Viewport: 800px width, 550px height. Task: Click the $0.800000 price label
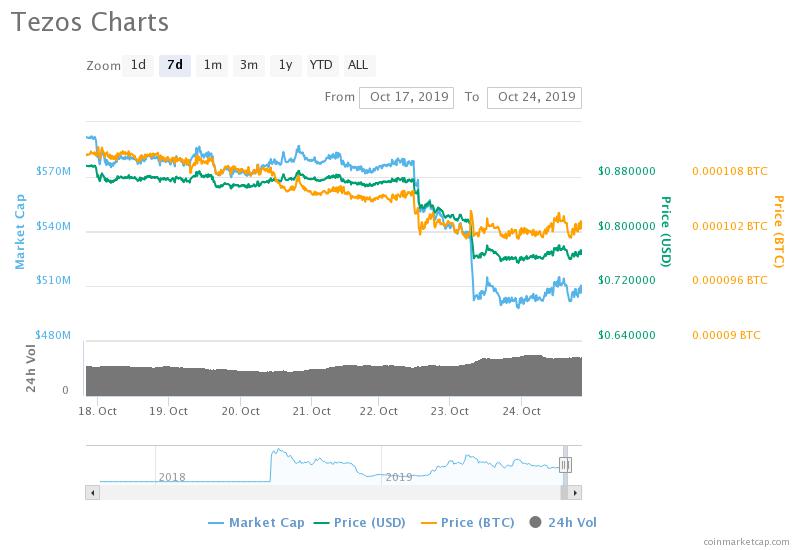tap(627, 226)
